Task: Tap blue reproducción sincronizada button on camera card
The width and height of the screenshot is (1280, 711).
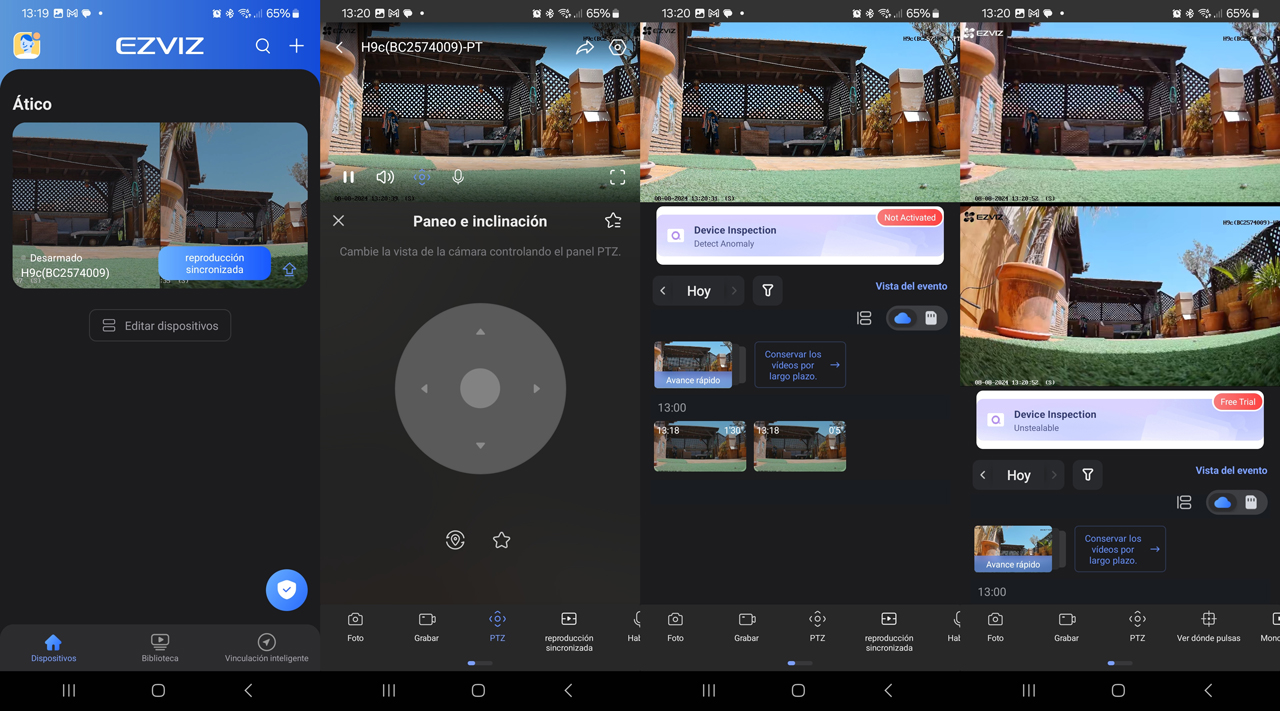Action: pyautogui.click(x=214, y=264)
